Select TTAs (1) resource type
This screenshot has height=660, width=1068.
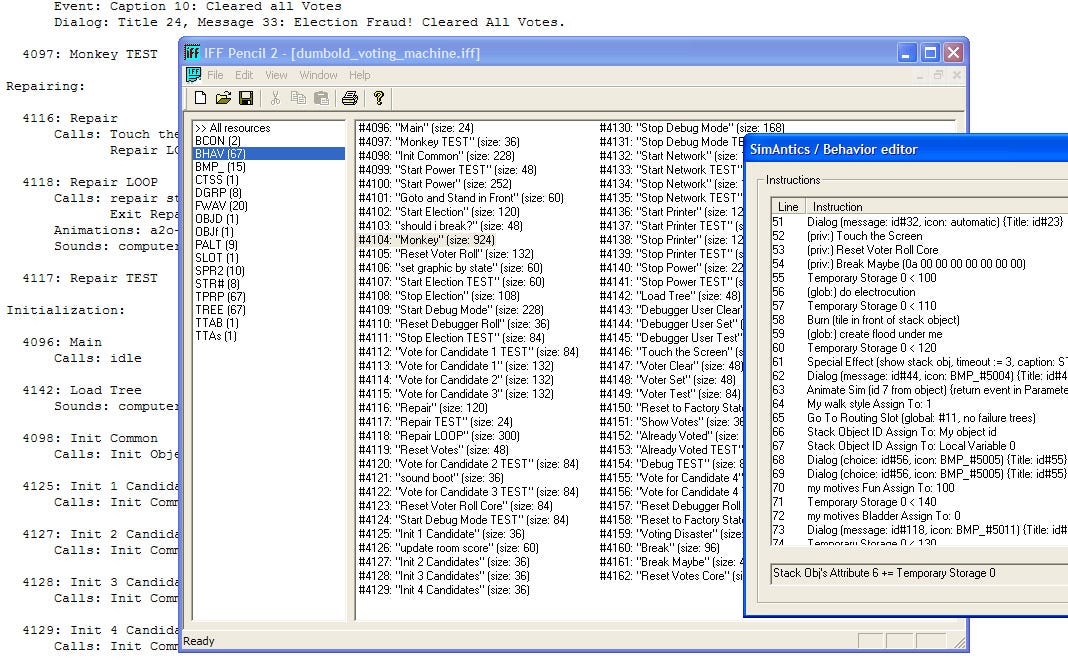pyautogui.click(x=216, y=335)
